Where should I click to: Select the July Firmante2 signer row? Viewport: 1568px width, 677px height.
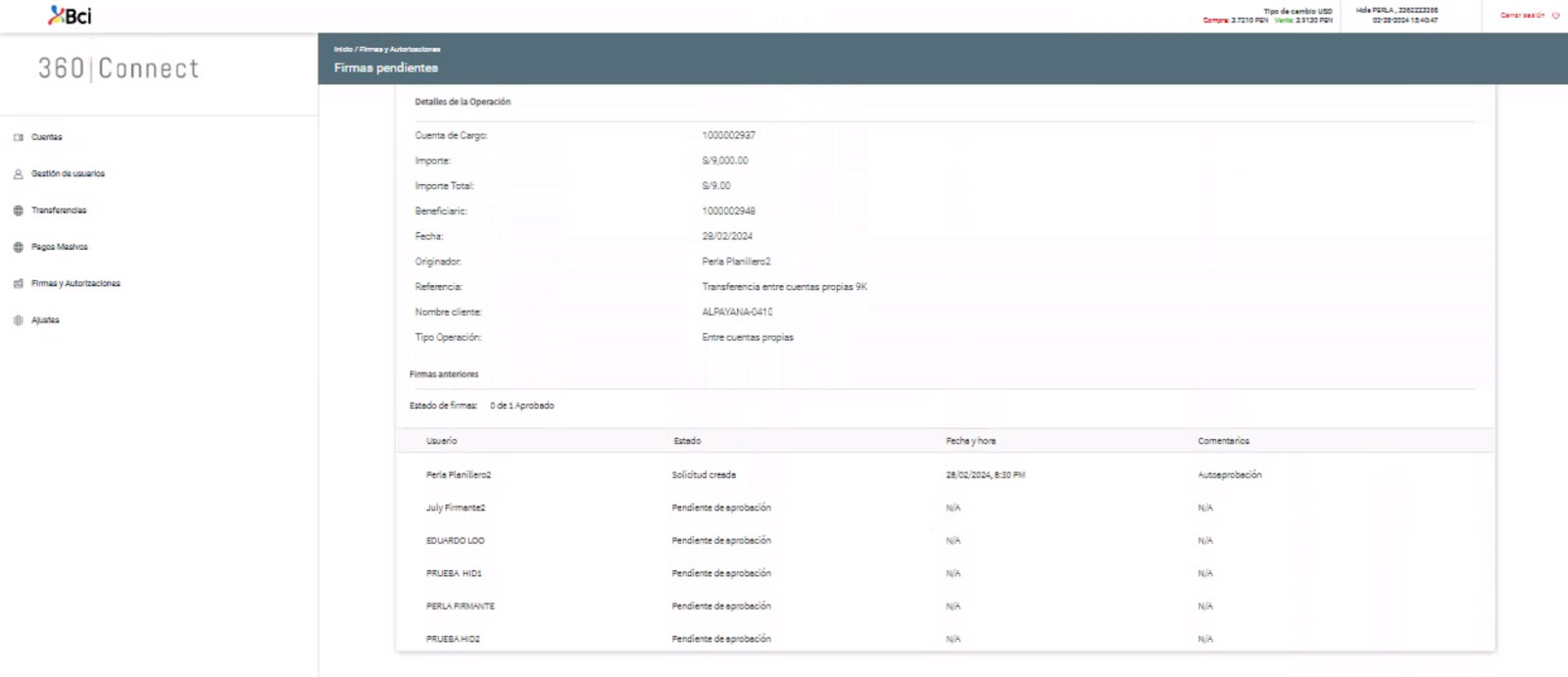coord(456,508)
